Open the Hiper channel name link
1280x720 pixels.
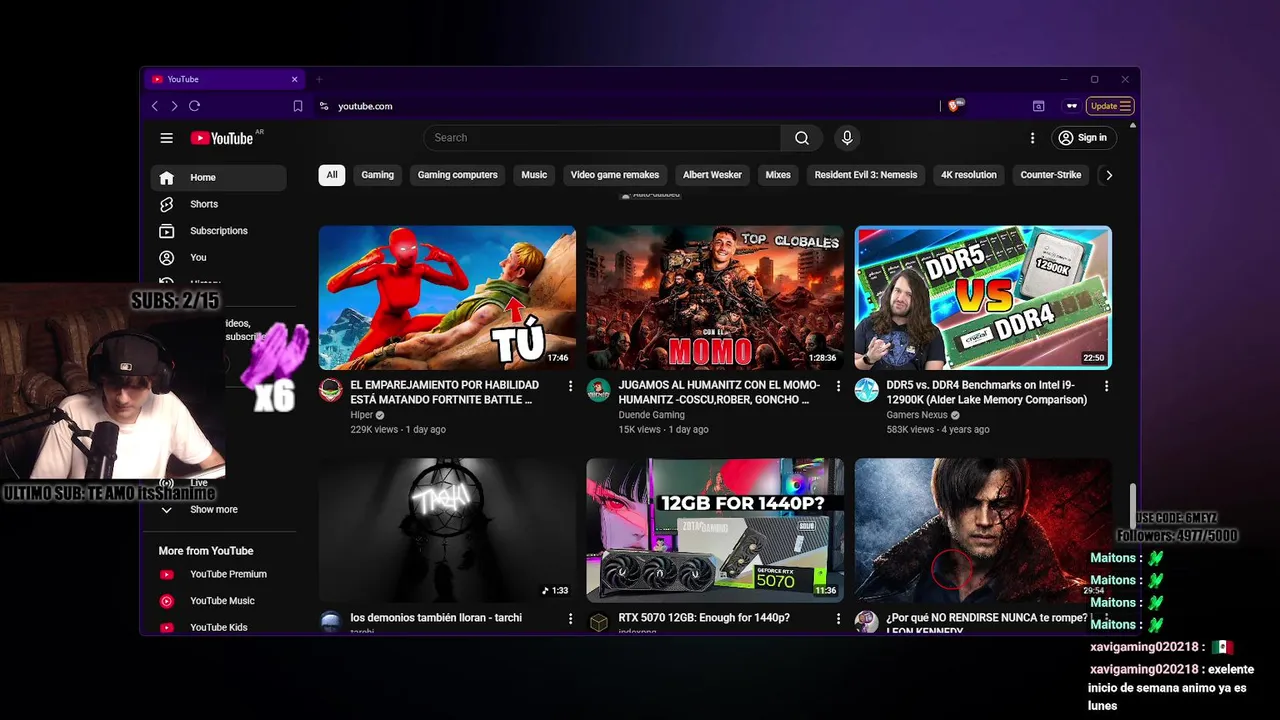(x=361, y=415)
